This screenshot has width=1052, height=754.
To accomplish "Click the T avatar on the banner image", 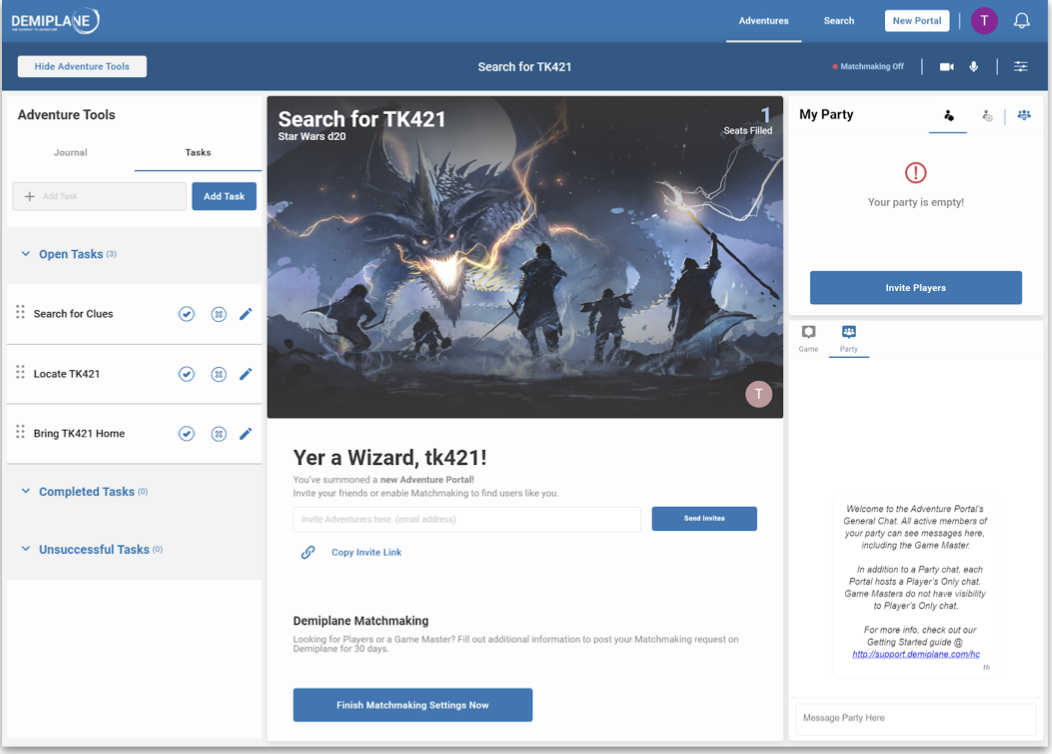I will coord(759,394).
